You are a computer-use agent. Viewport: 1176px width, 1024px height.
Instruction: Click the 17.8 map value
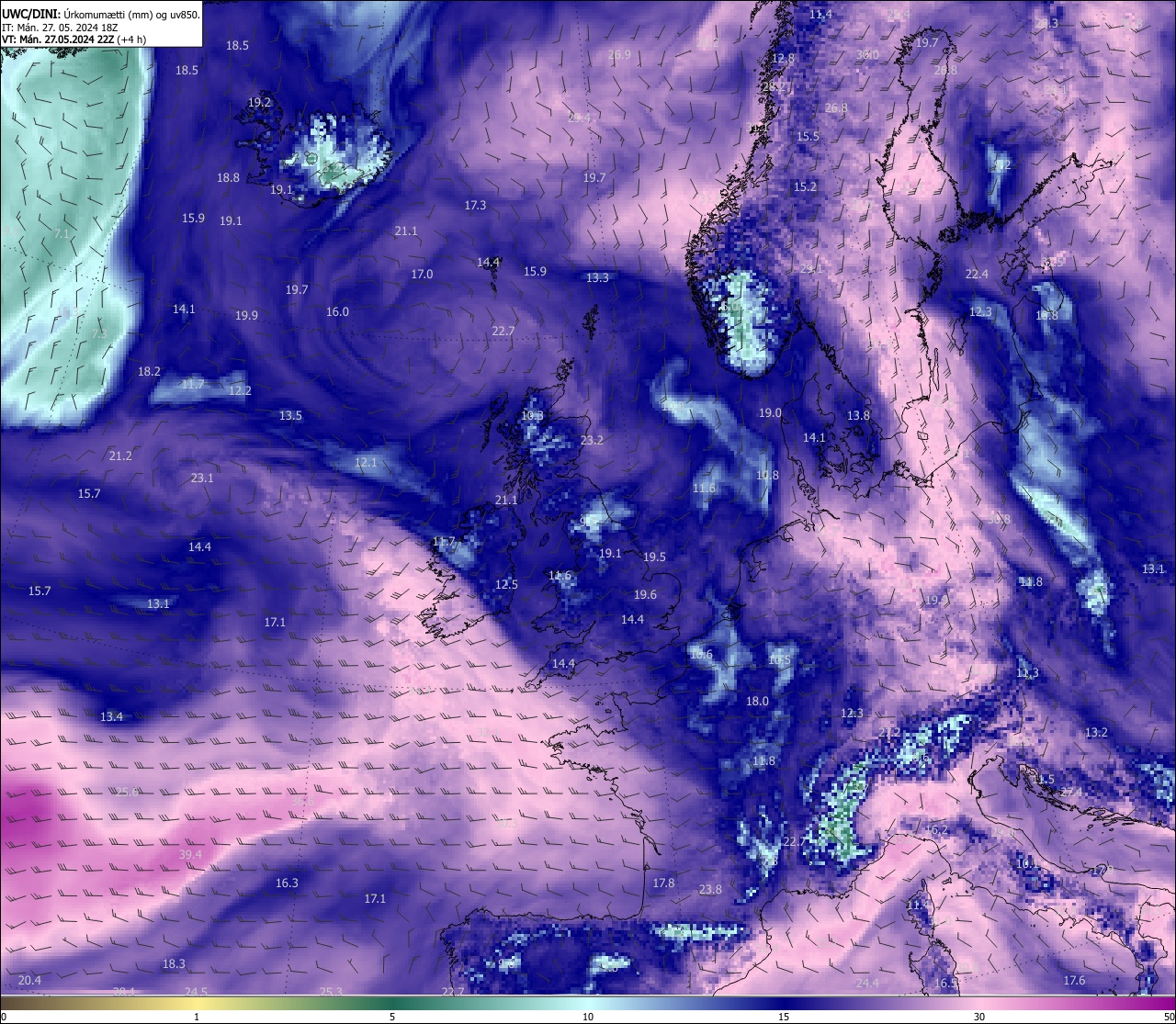[663, 883]
